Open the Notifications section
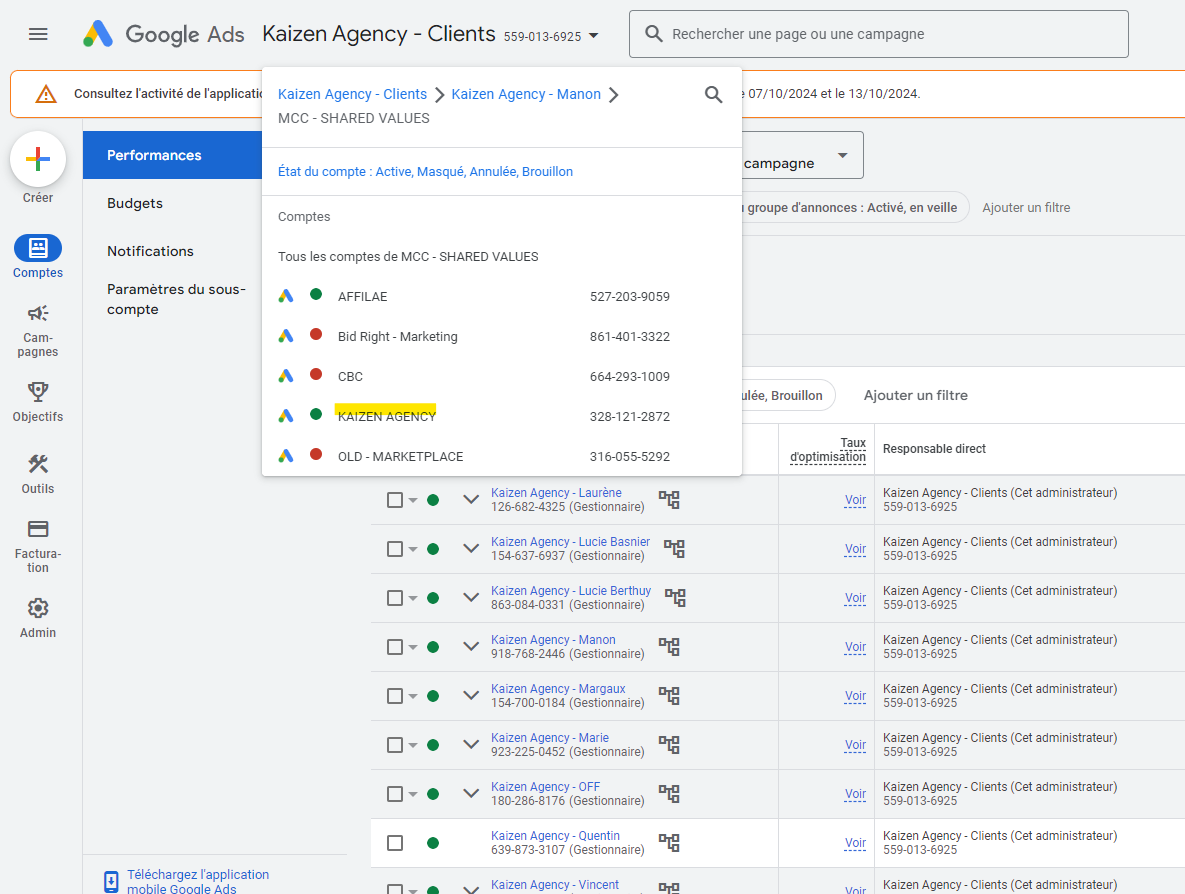 (x=150, y=251)
